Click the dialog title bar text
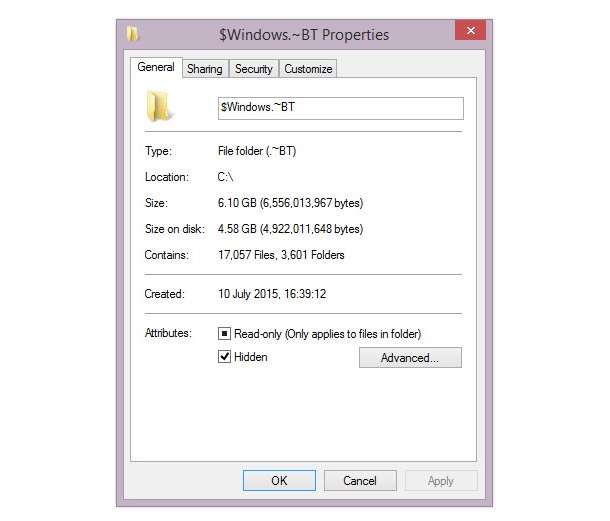The height and width of the screenshot is (521, 610). (x=304, y=35)
